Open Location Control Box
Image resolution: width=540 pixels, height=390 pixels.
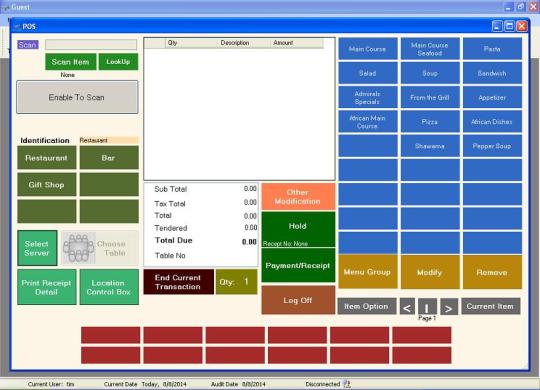pos(109,287)
